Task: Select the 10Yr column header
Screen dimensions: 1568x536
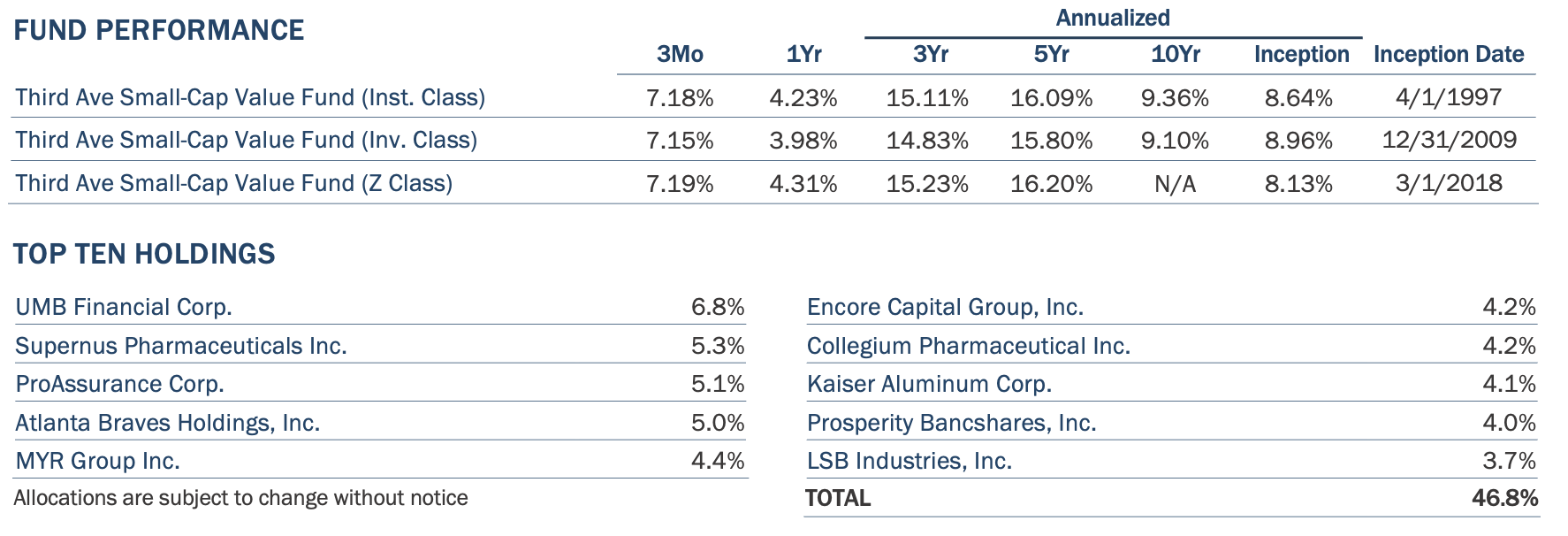Action: click(x=1175, y=55)
